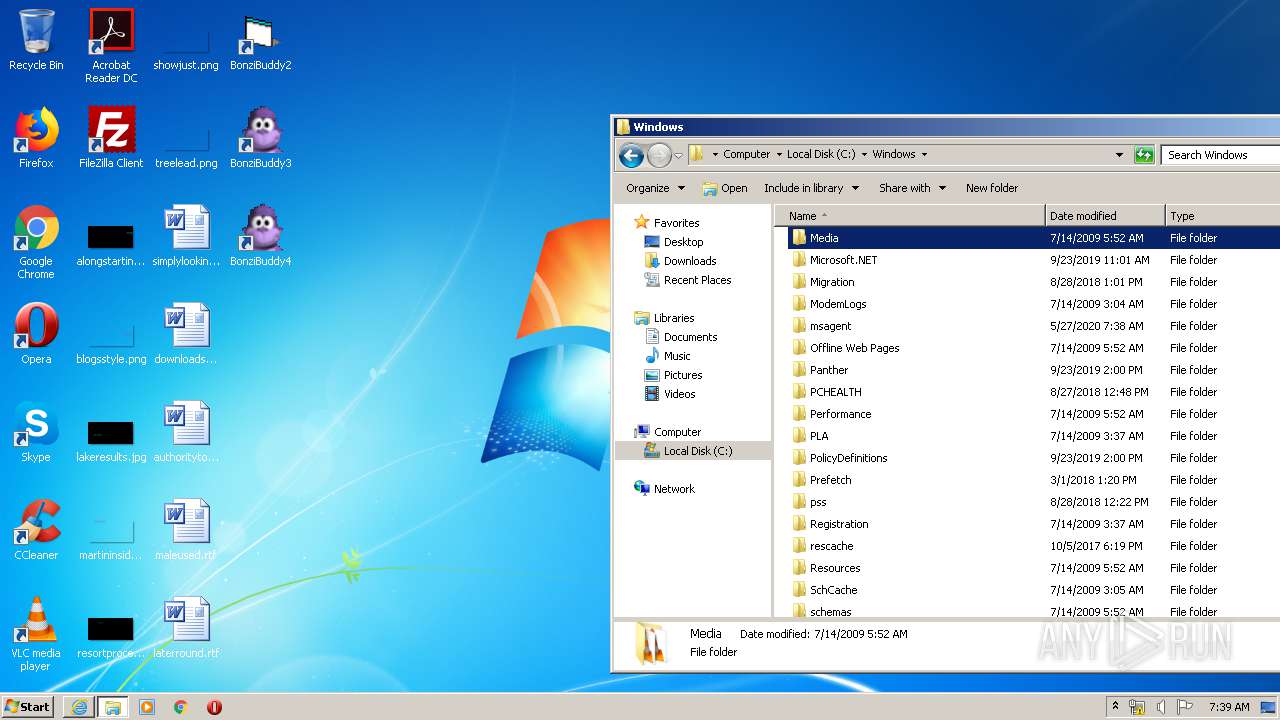Select the msagent folder
This screenshot has height=720, width=1280.
point(830,326)
